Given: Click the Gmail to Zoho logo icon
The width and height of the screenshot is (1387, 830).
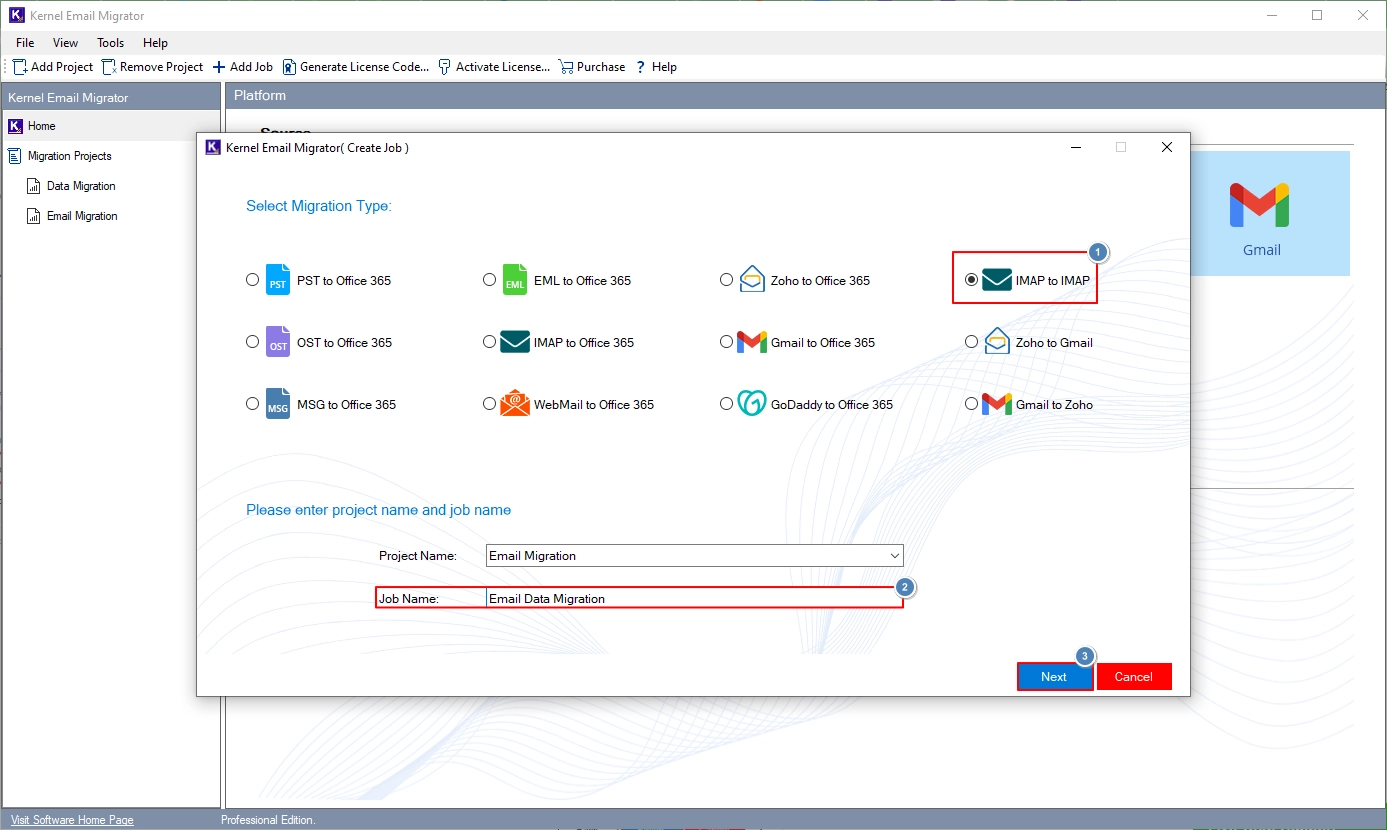Looking at the screenshot, I should tap(997, 404).
